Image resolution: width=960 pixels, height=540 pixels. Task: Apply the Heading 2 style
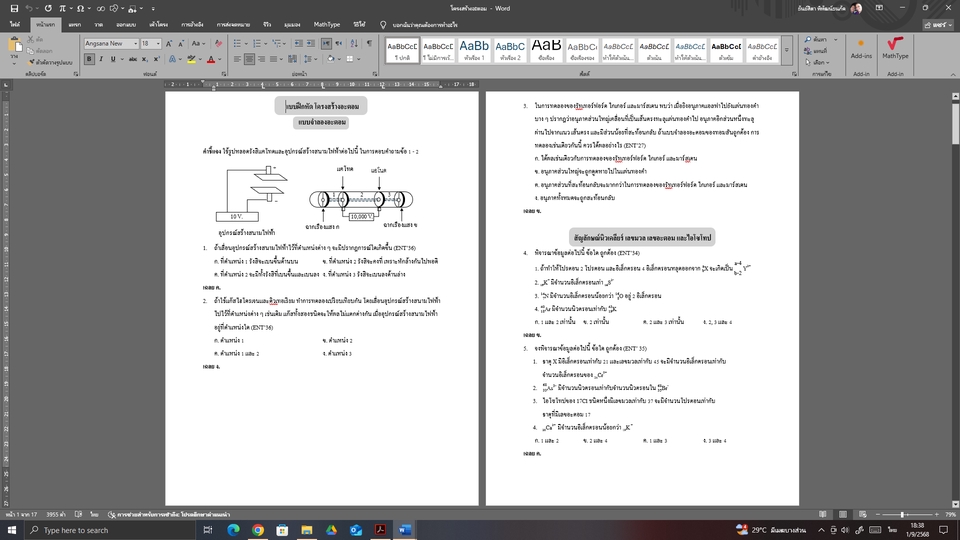click(510, 49)
